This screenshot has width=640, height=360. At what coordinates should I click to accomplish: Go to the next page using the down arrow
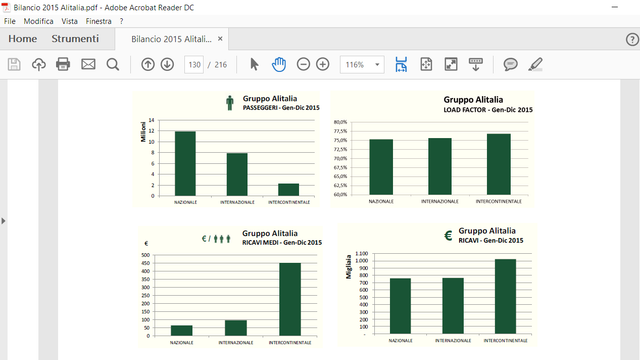167,64
